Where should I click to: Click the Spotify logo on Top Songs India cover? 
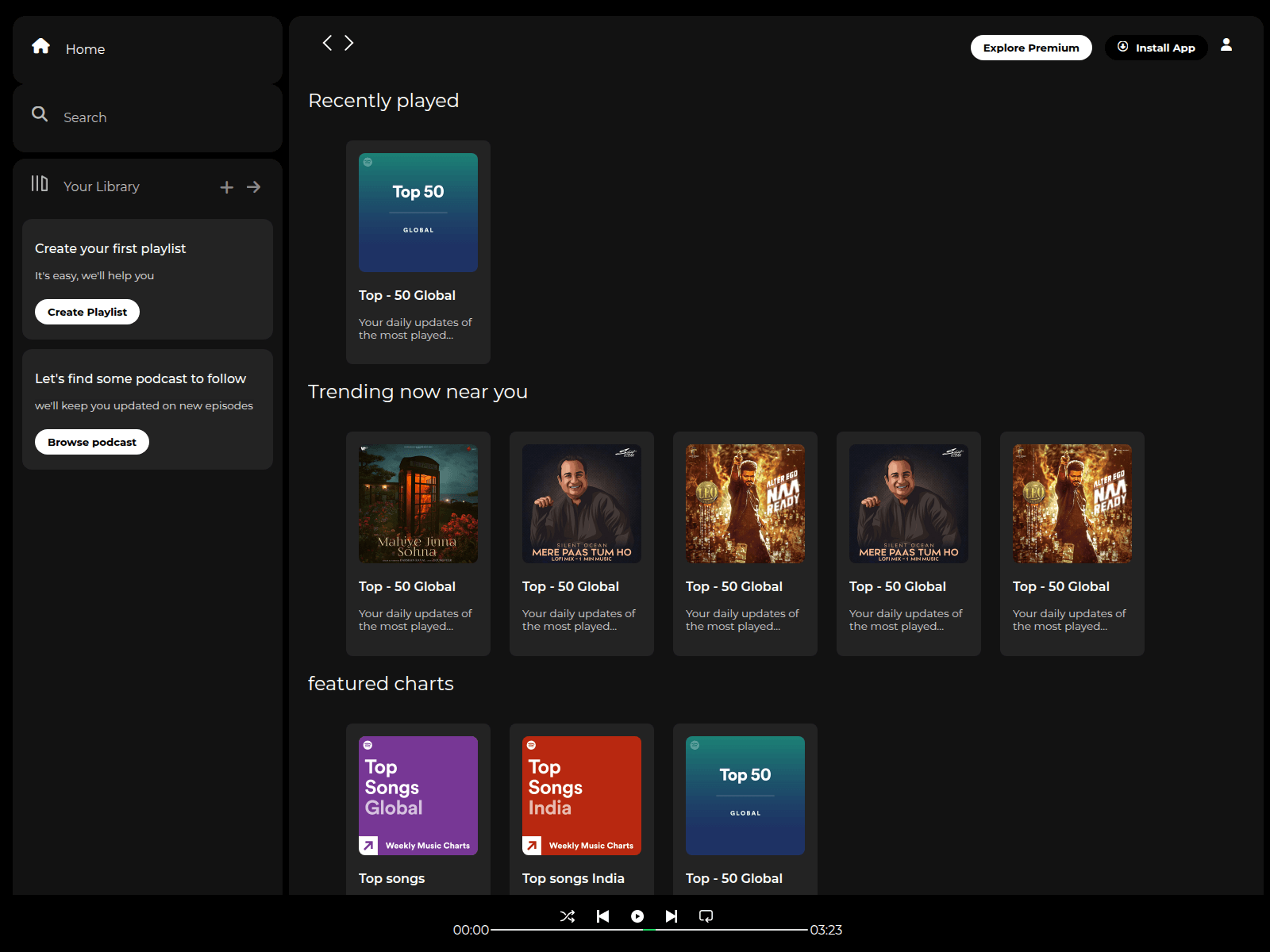[531, 745]
